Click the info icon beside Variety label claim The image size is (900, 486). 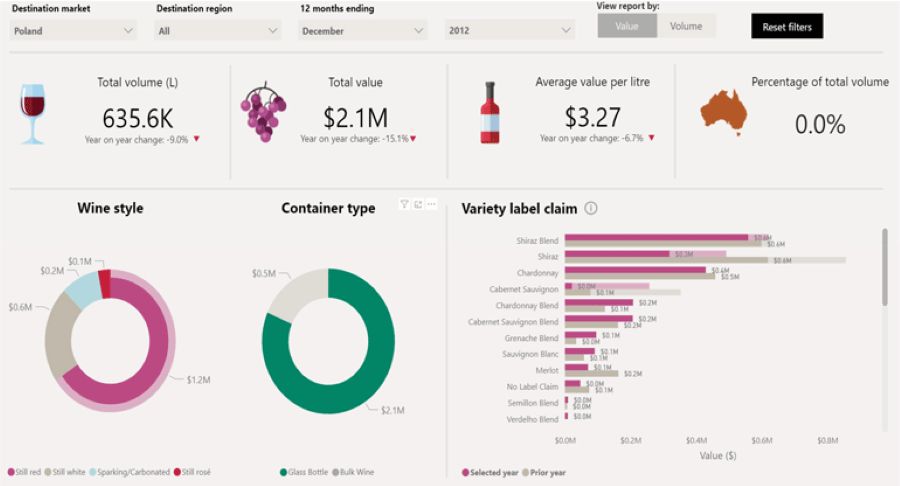pyautogui.click(x=591, y=209)
